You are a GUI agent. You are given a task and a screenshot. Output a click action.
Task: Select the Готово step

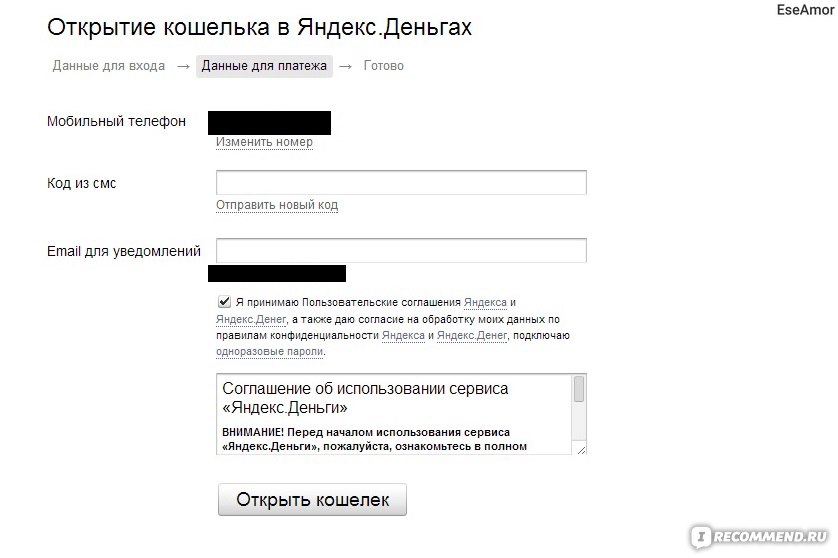point(384,66)
